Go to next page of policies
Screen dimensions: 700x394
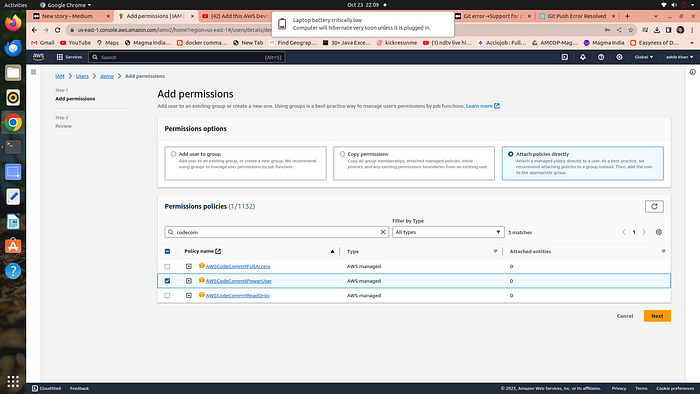pos(644,232)
